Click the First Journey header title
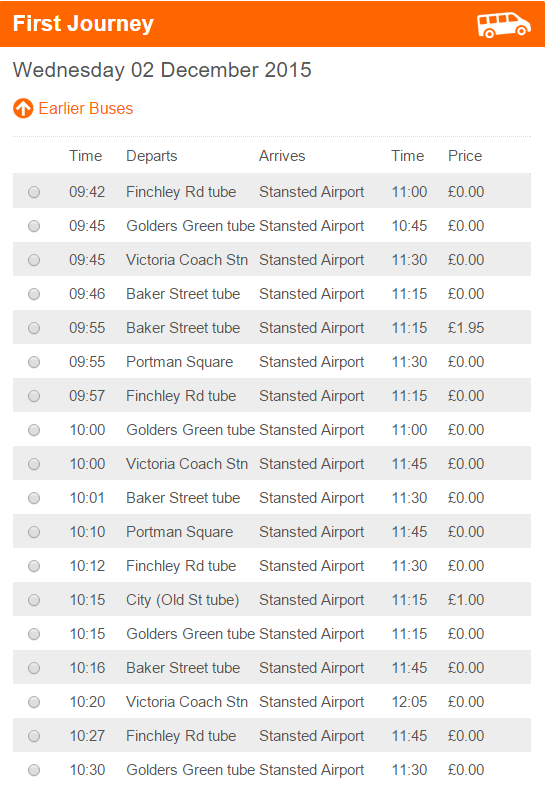Image resolution: width=545 pixels, height=785 pixels. click(83, 24)
